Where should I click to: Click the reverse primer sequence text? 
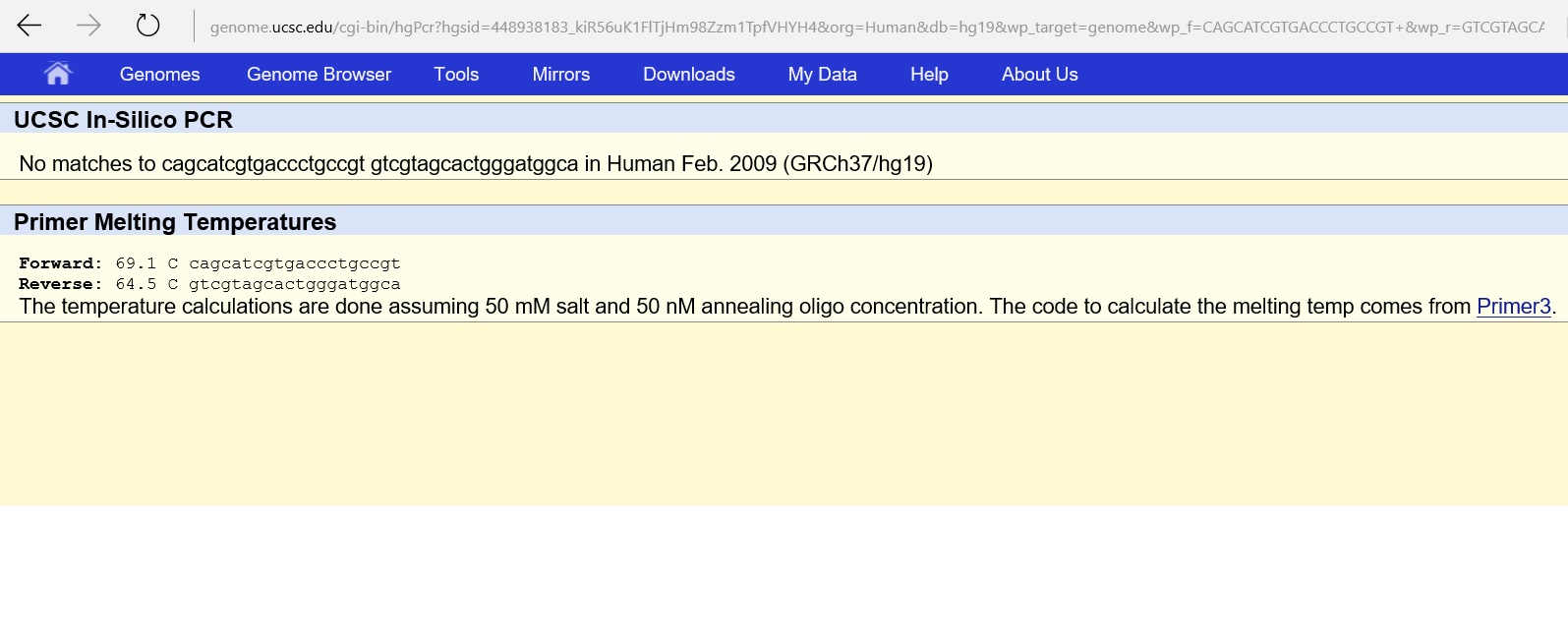pyautogui.click(x=294, y=284)
